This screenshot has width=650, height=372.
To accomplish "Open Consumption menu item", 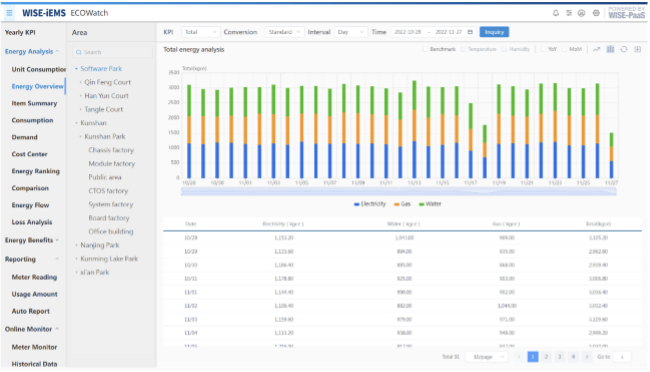I will (32, 120).
